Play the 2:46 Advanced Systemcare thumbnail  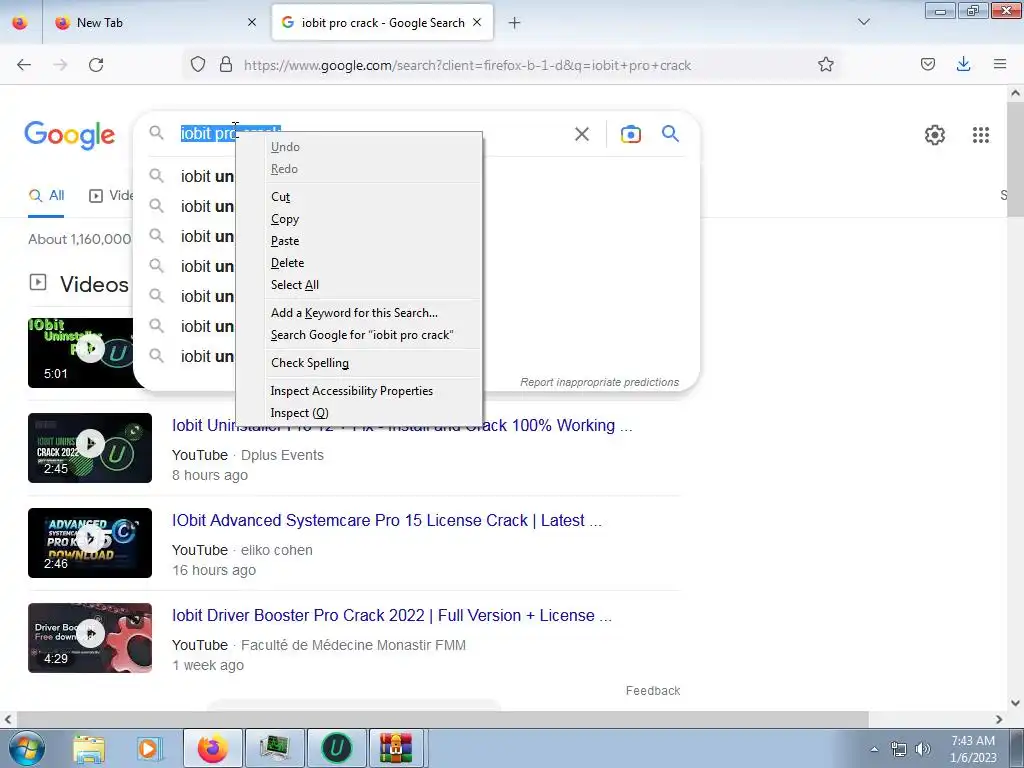click(90, 543)
